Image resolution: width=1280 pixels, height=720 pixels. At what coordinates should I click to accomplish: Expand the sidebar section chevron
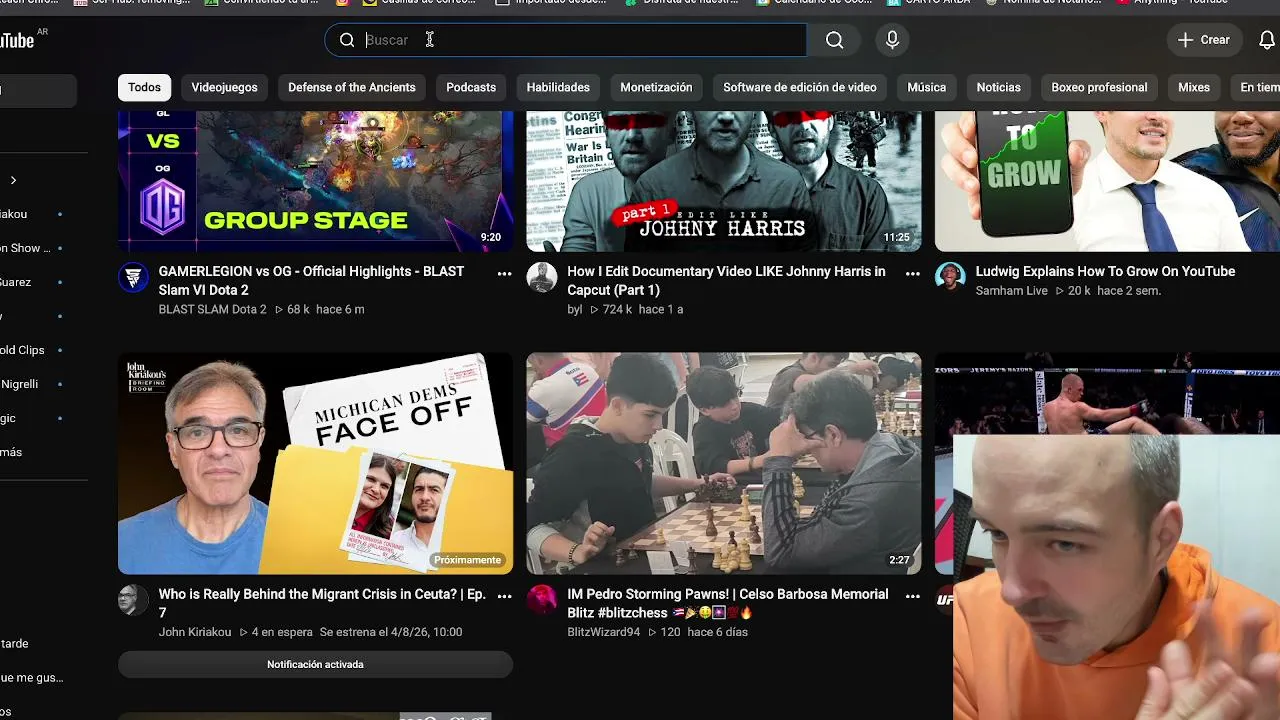click(x=13, y=180)
